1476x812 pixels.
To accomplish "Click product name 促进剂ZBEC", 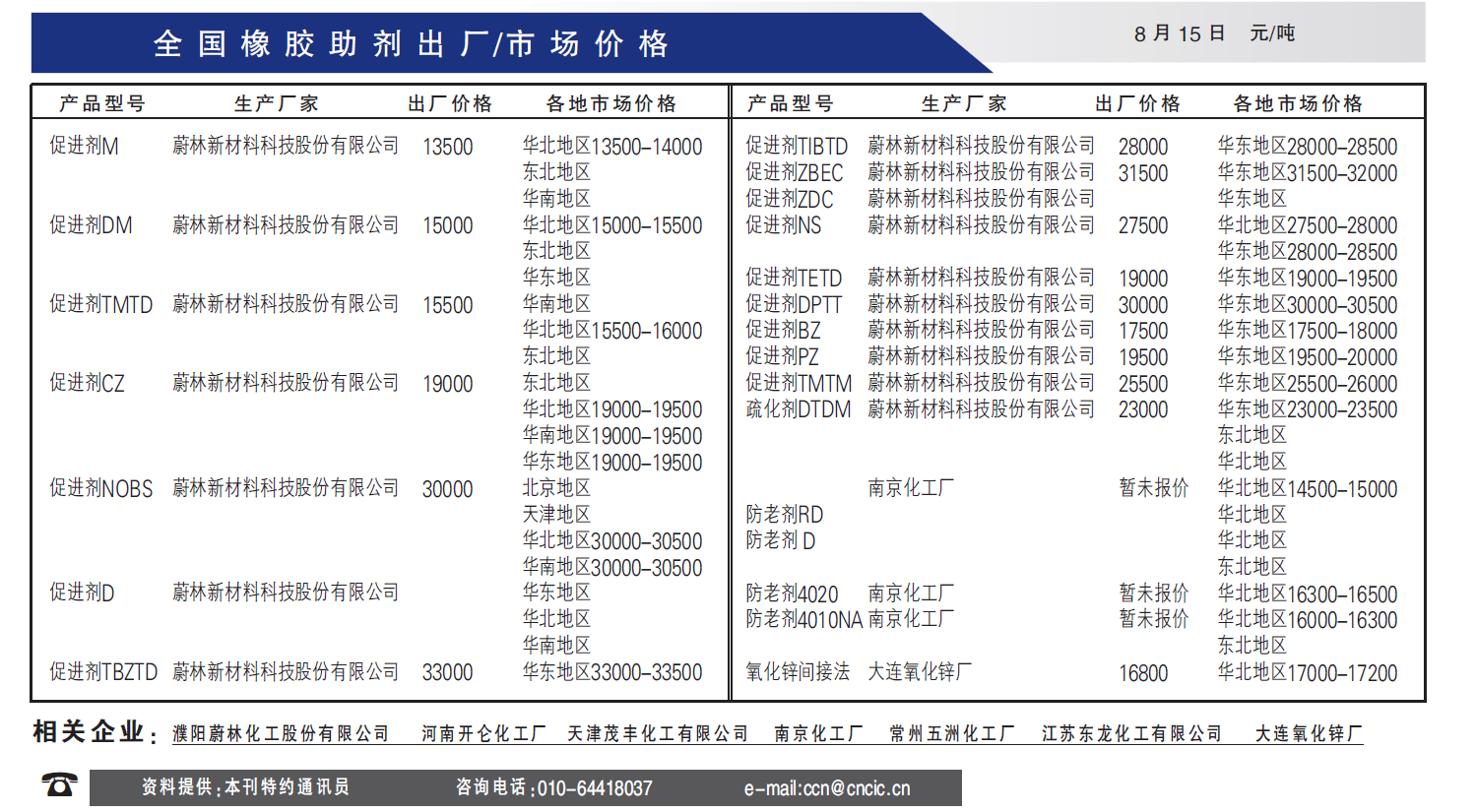I will (795, 173).
